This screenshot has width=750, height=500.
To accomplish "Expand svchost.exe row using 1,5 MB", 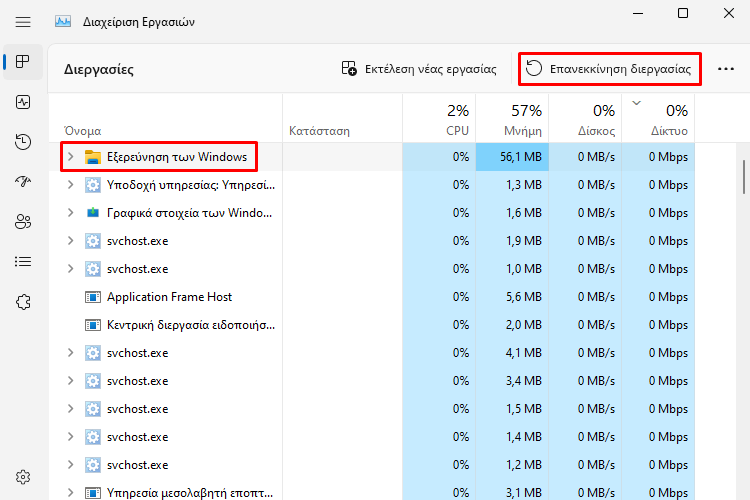I will tap(70, 409).
